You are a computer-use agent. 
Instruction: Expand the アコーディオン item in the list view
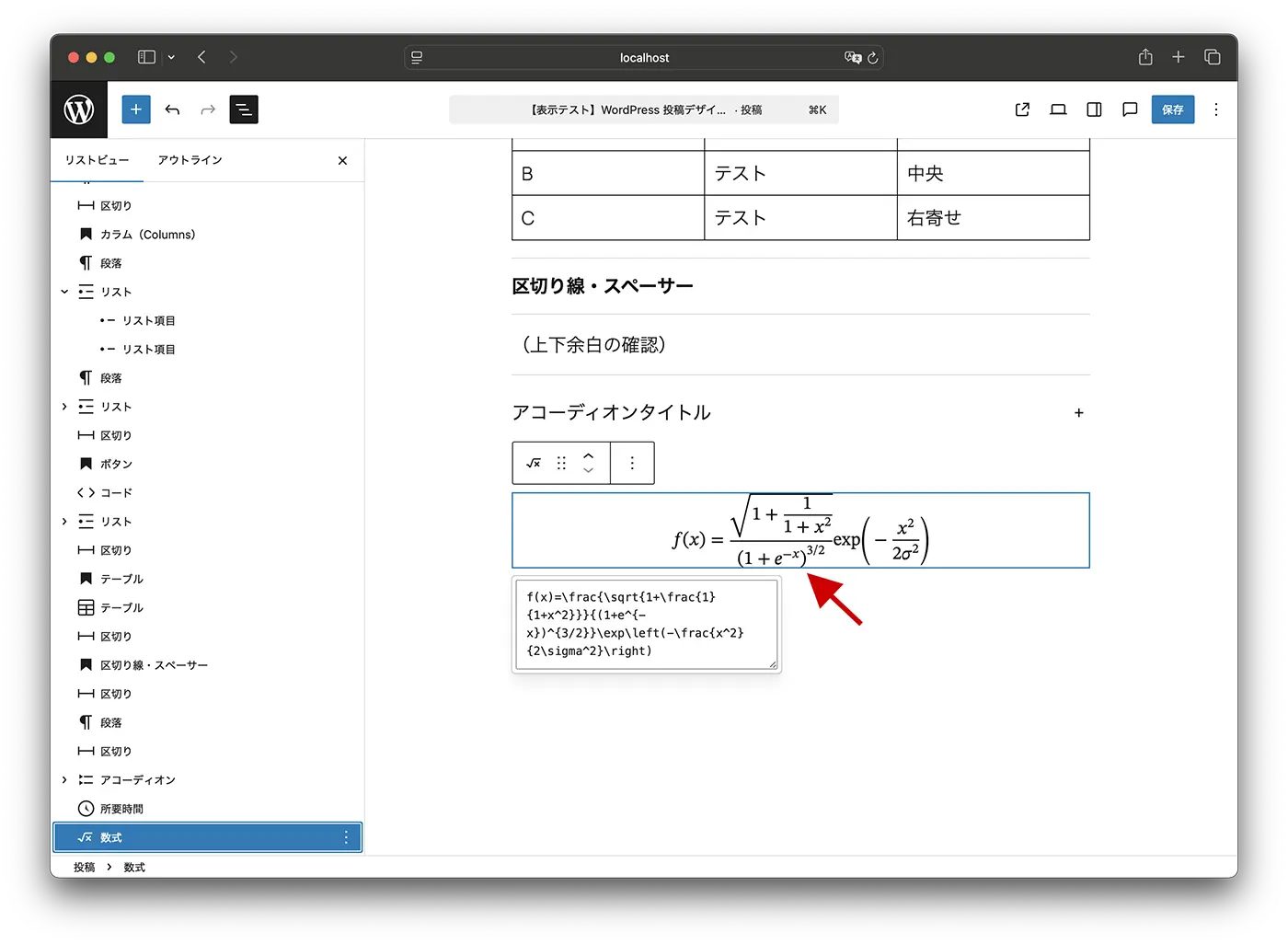coord(64,779)
